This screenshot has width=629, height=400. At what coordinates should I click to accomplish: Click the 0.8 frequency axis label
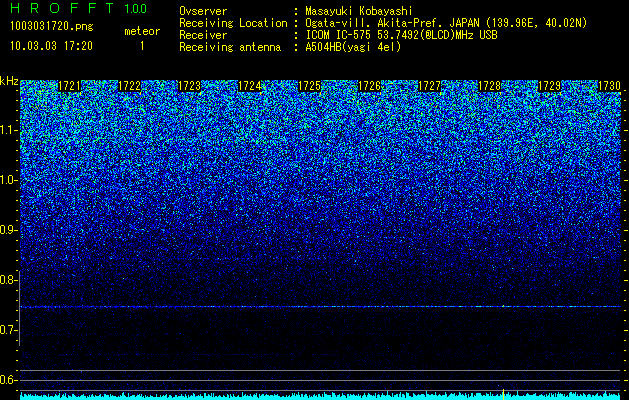[x=8, y=280]
